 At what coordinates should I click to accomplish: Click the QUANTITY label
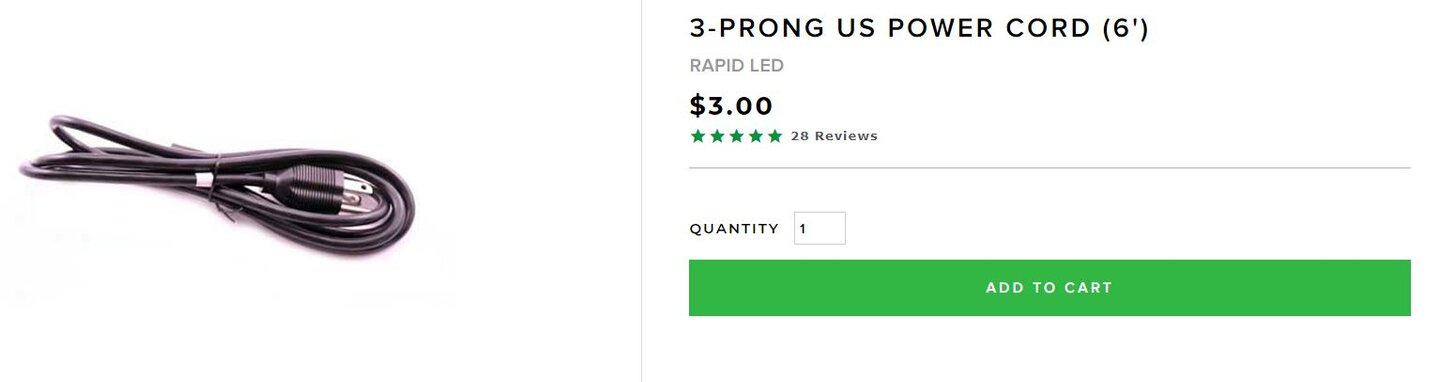tap(734, 229)
